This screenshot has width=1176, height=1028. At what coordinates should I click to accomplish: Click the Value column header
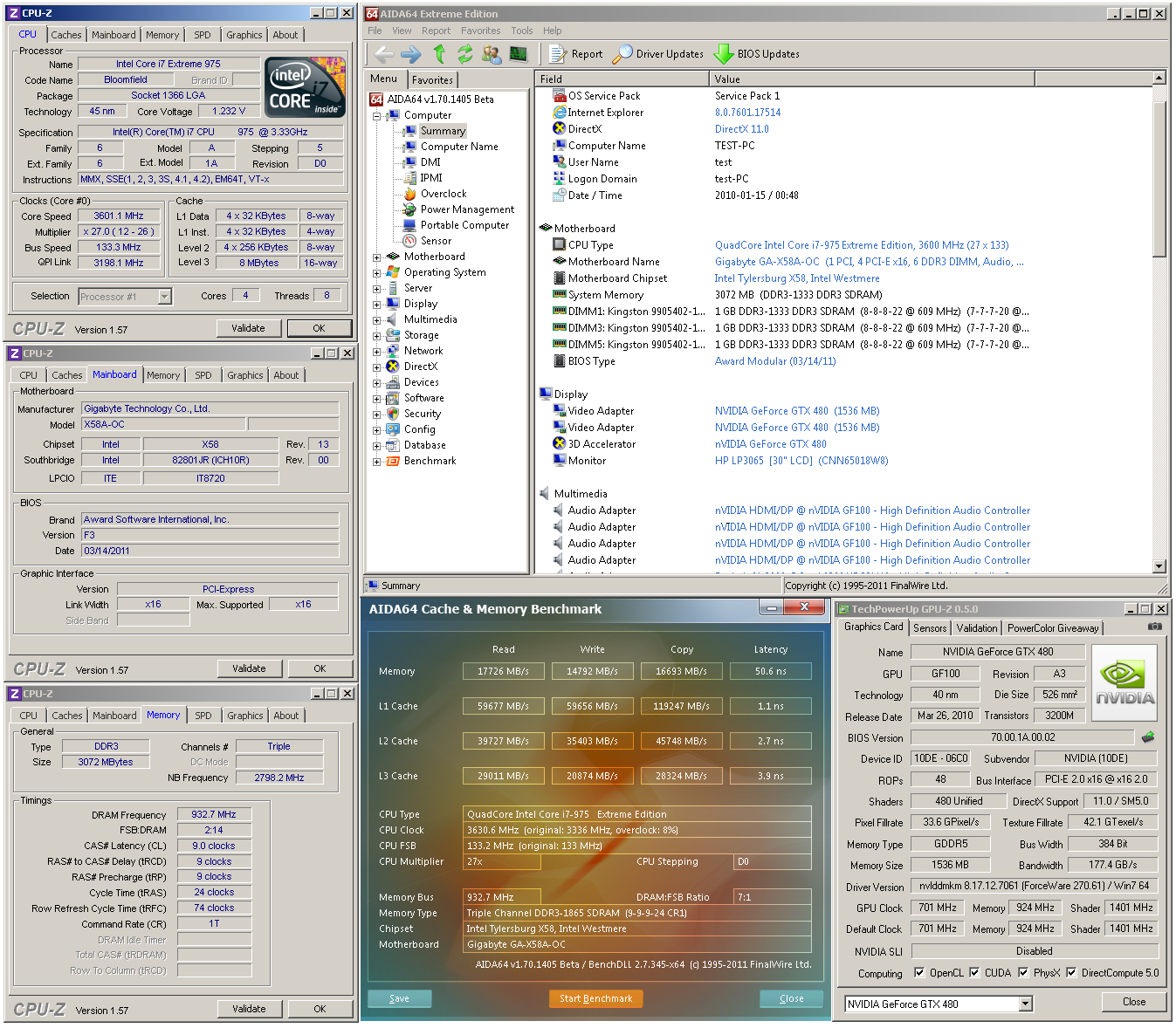[x=871, y=79]
